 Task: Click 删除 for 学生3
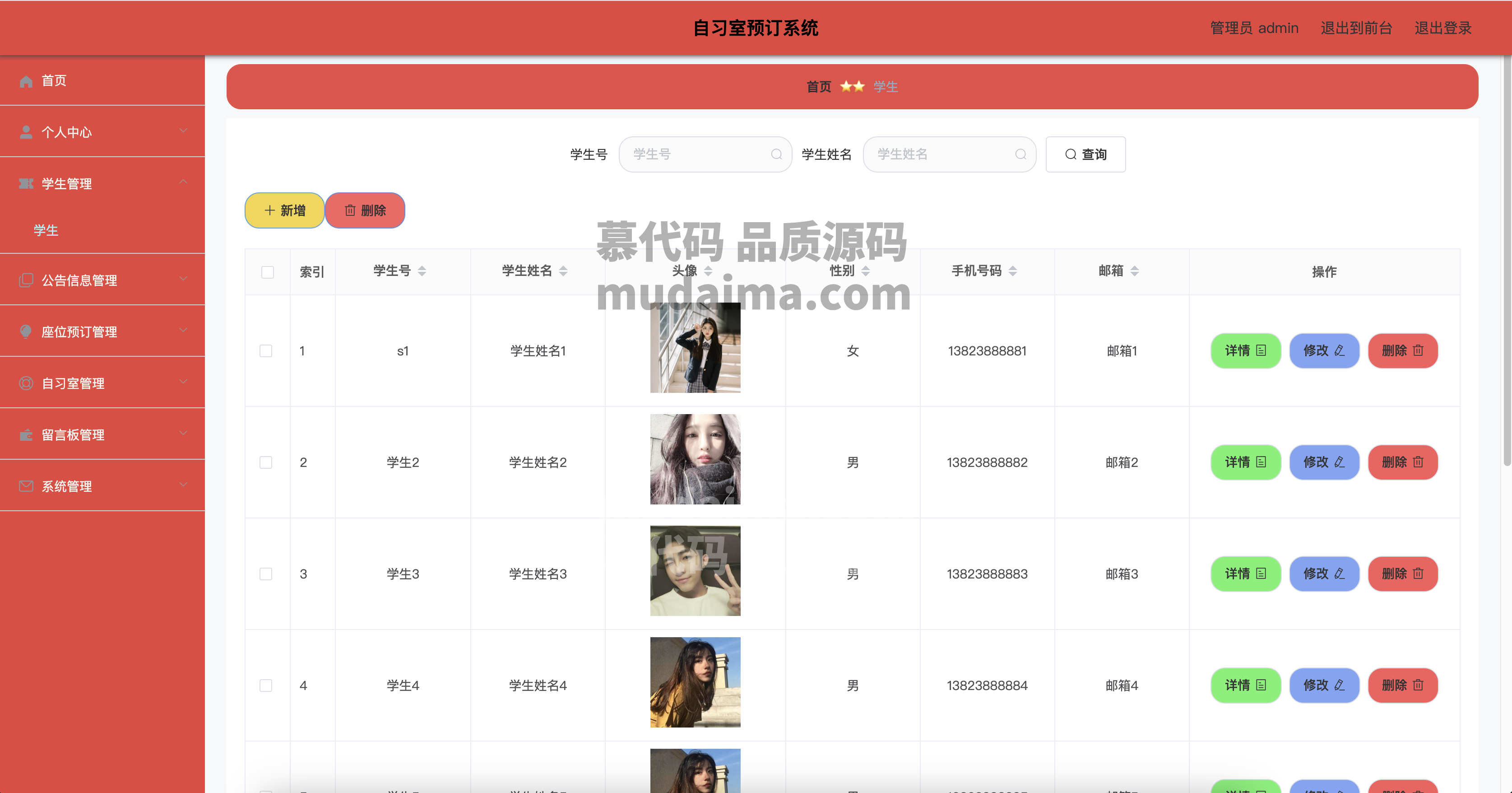coord(1403,574)
